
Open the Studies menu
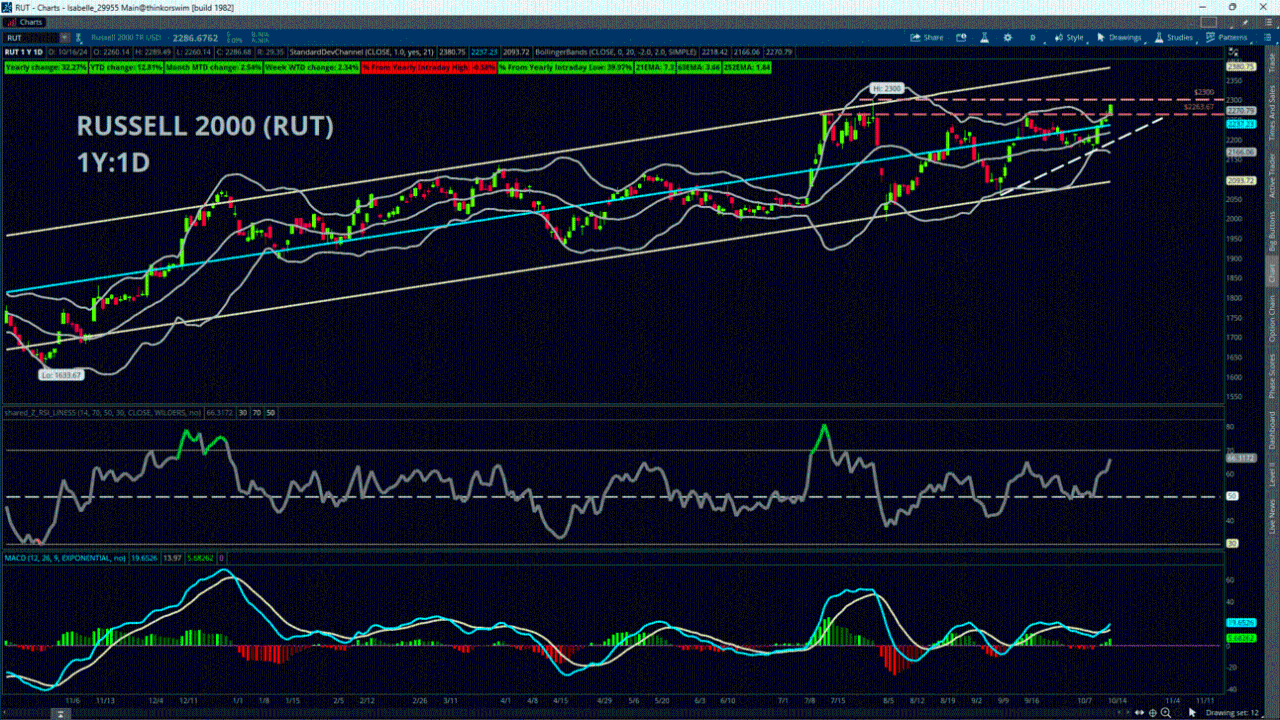pos(1173,37)
